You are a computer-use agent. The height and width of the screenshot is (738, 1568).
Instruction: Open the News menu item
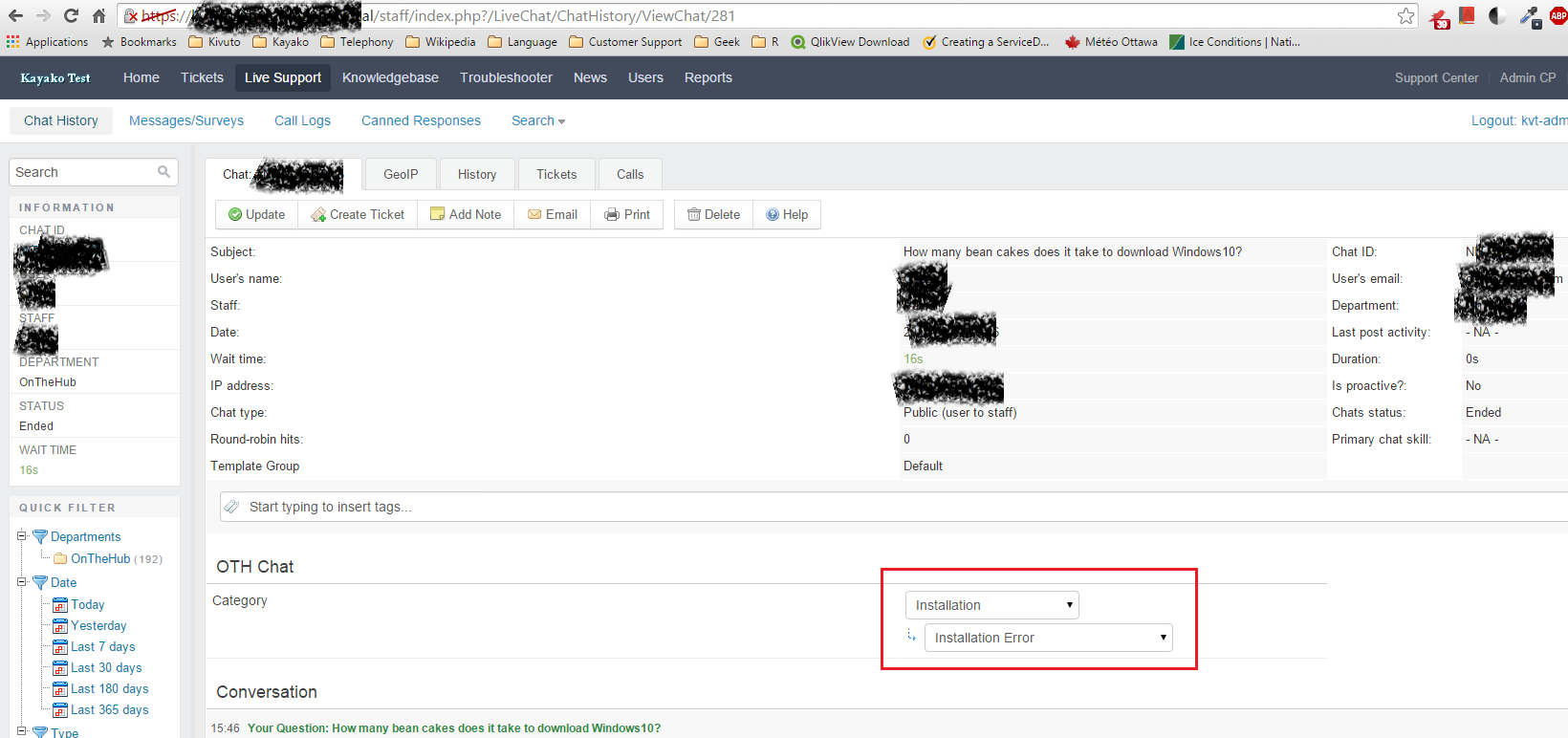pos(590,77)
